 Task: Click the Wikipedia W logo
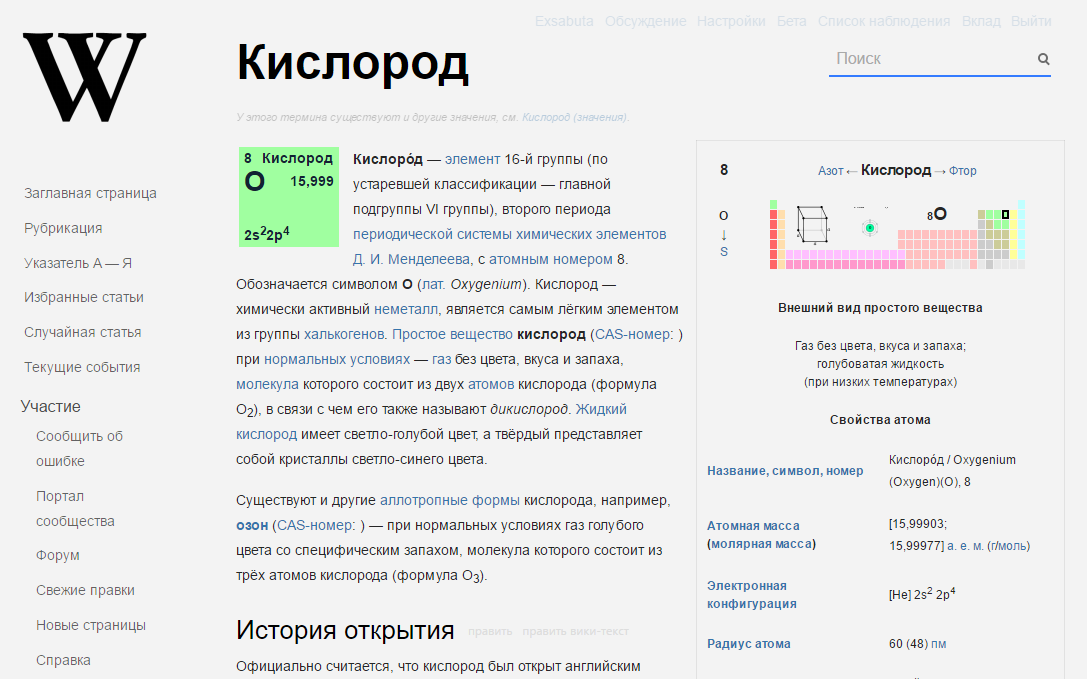coord(85,77)
